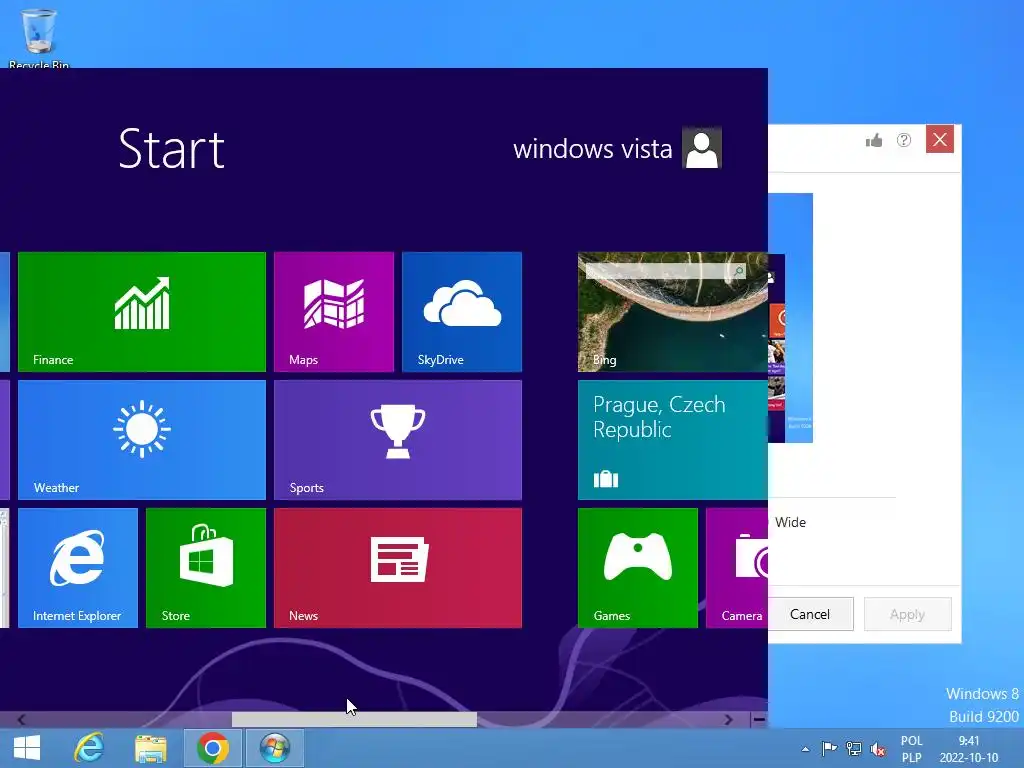
Task: Switch to Google Chrome on taskbar
Action: click(x=213, y=748)
